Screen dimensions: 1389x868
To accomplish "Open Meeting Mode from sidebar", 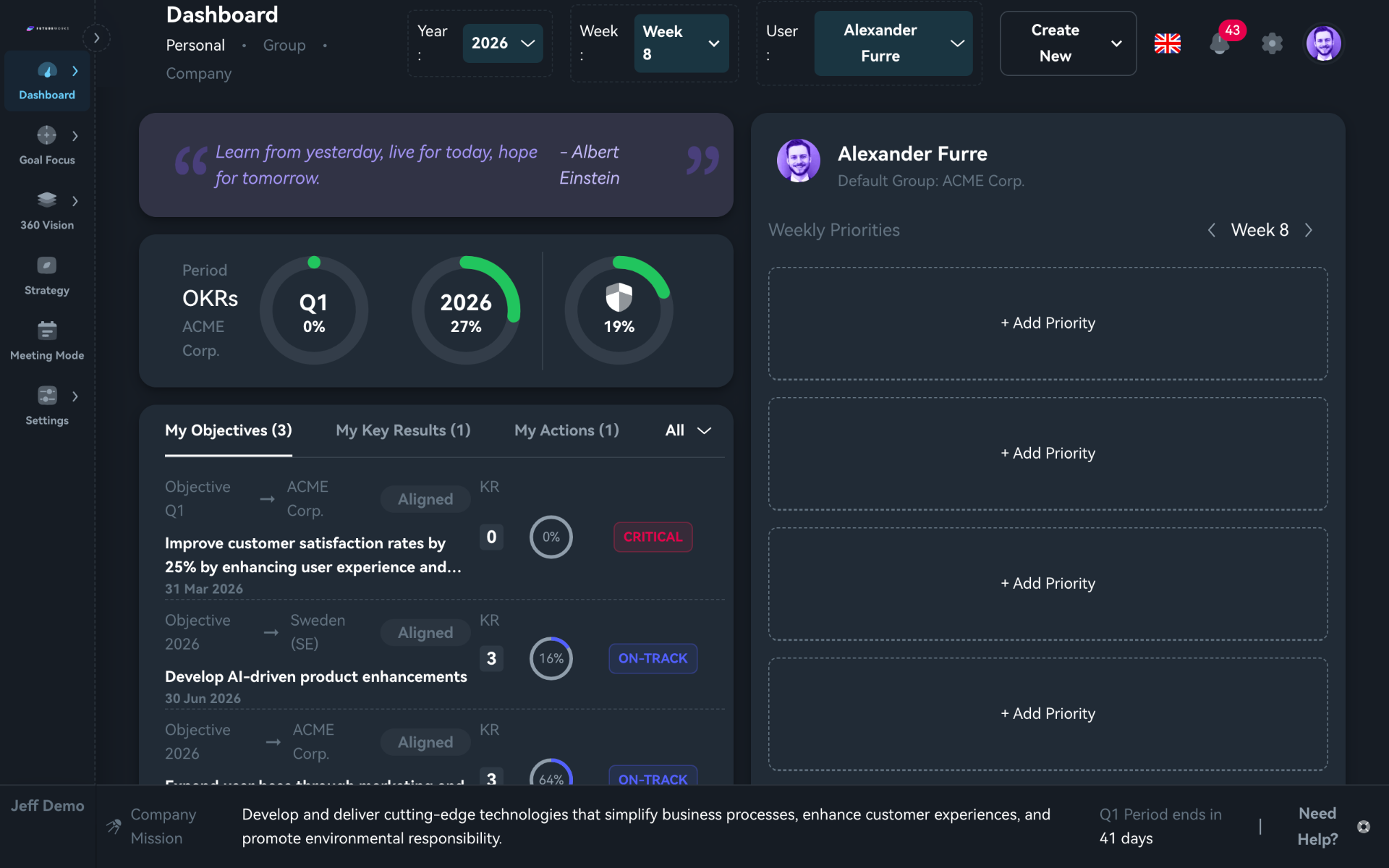I will (47, 331).
